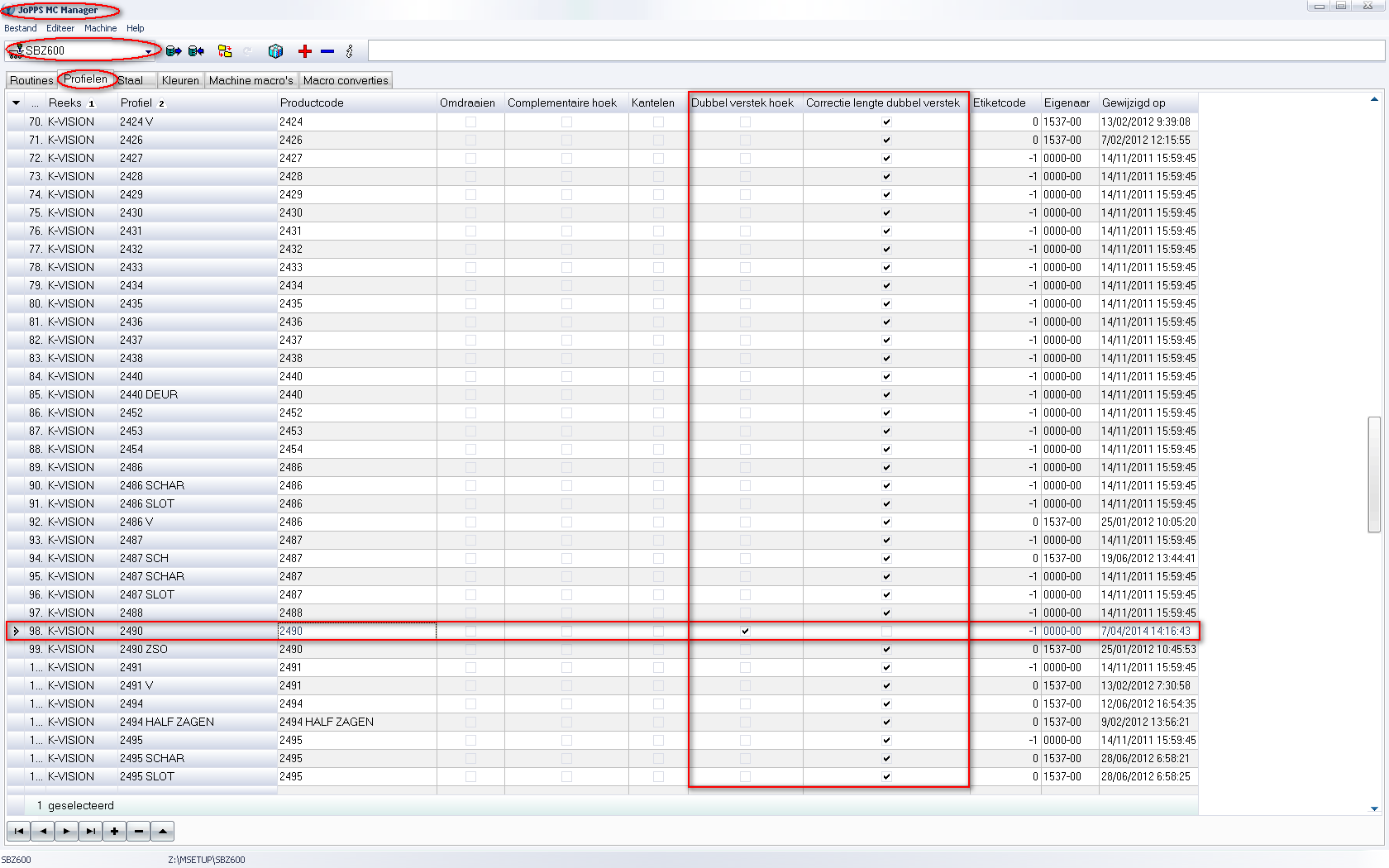Go to next record navigator button
Image resolution: width=1389 pixels, height=868 pixels.
pyautogui.click(x=67, y=831)
